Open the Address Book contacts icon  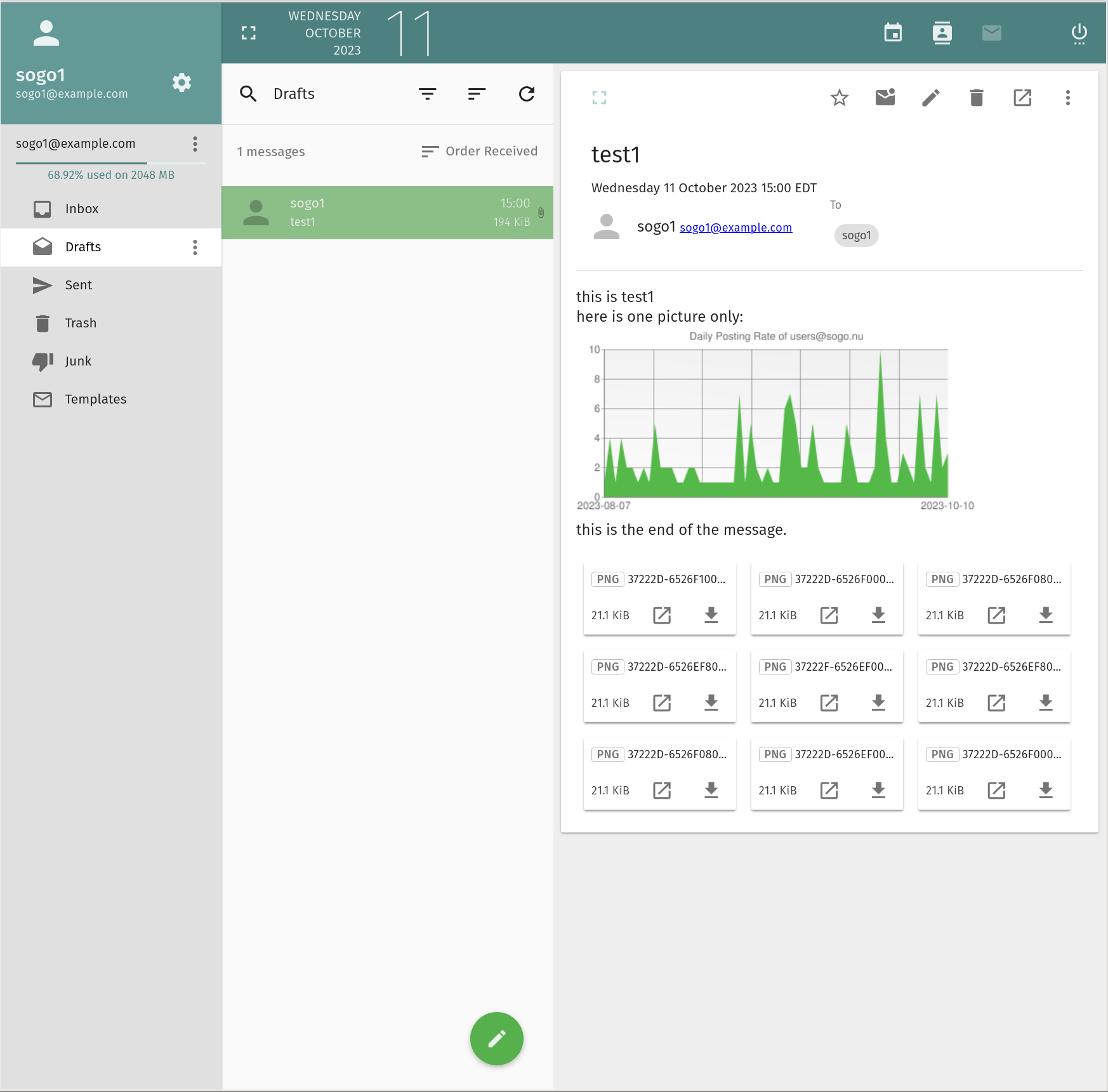click(942, 32)
